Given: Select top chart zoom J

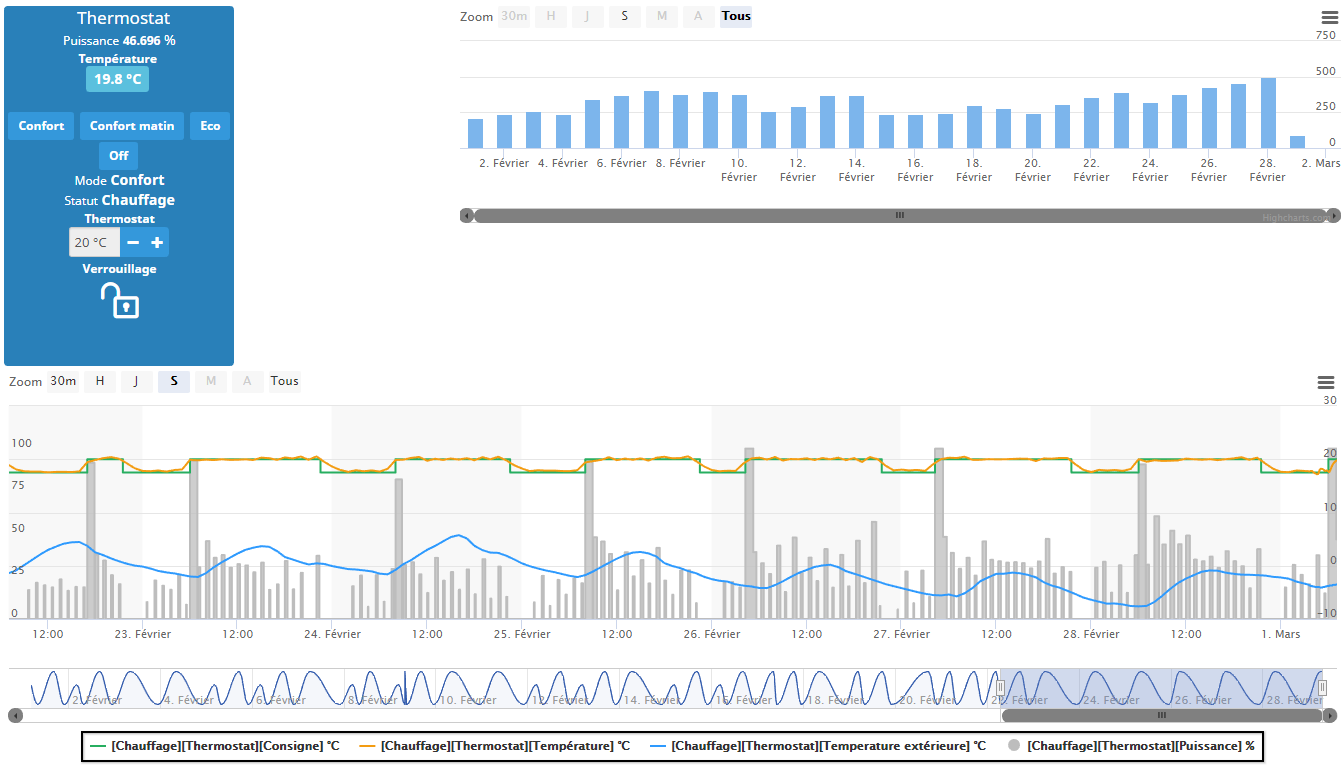Looking at the screenshot, I should 588,16.
